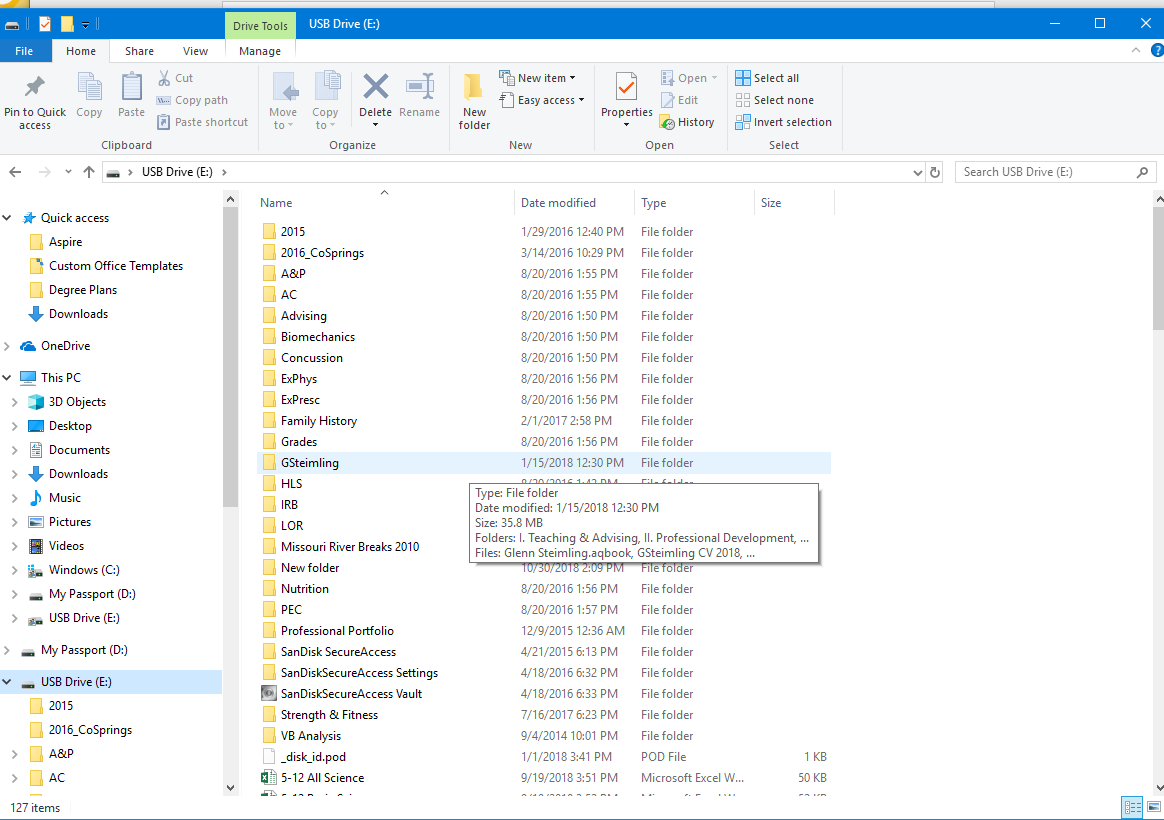Screen dimensions: 1164x820
Task: Click the Help question mark icon
Action: [1157, 50]
